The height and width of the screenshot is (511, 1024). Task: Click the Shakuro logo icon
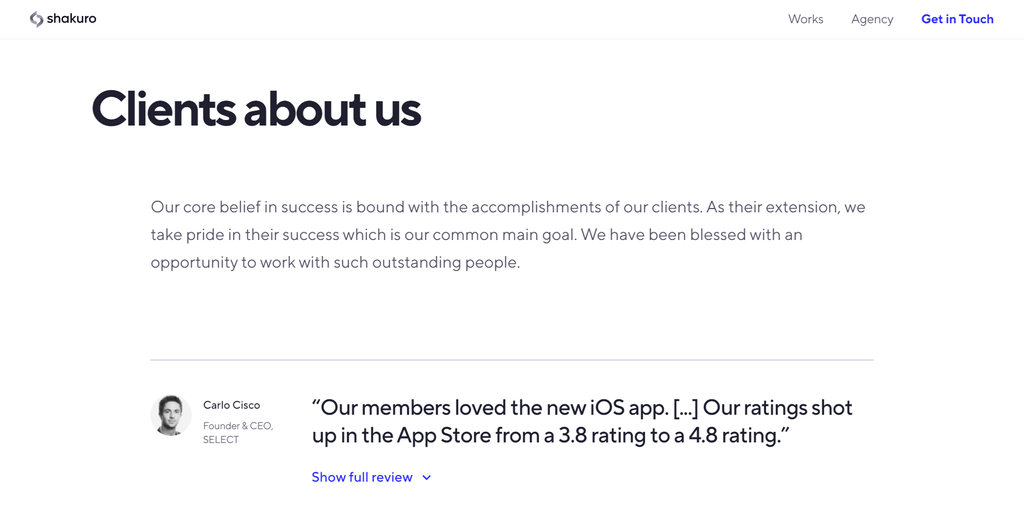(x=36, y=19)
